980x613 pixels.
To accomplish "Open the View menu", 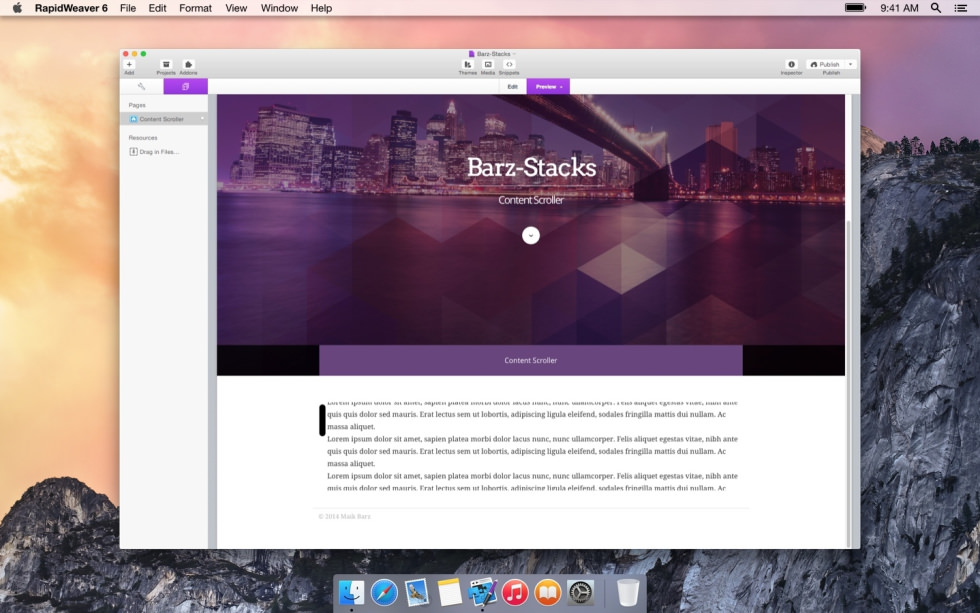I will (236, 8).
